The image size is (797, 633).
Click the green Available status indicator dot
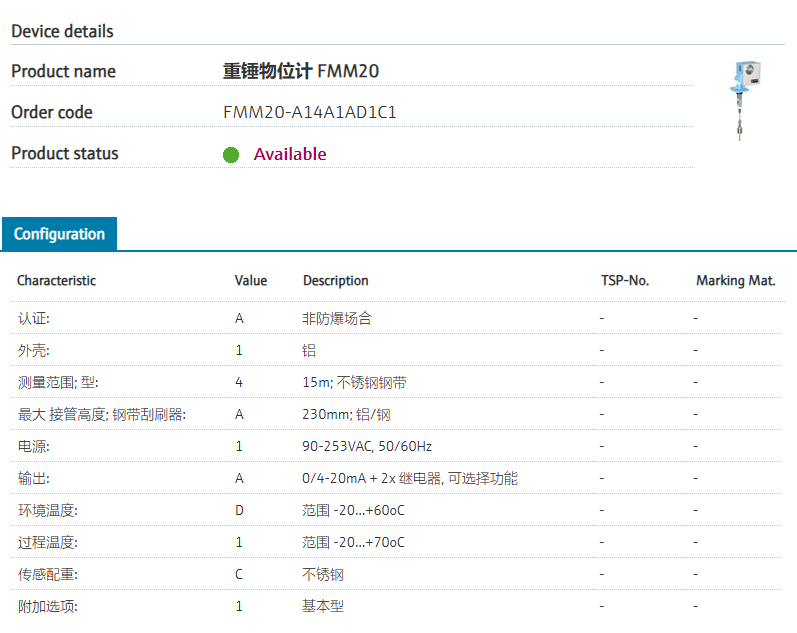(231, 155)
